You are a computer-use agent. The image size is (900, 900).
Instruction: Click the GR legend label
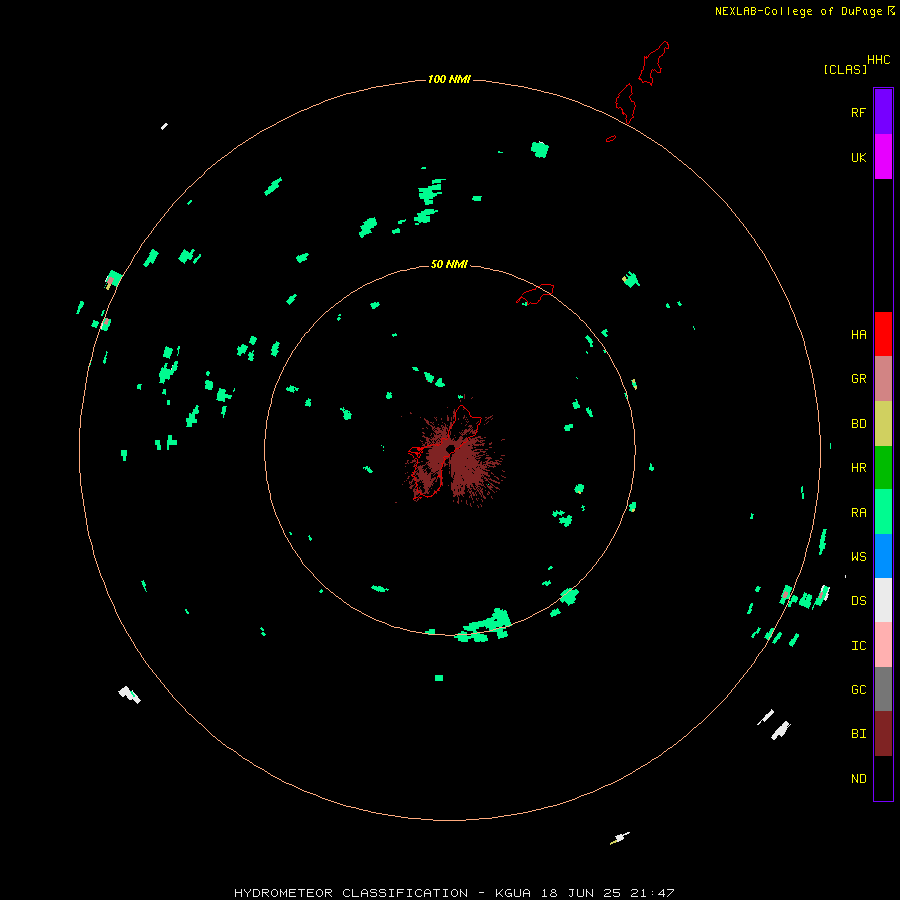click(858, 379)
